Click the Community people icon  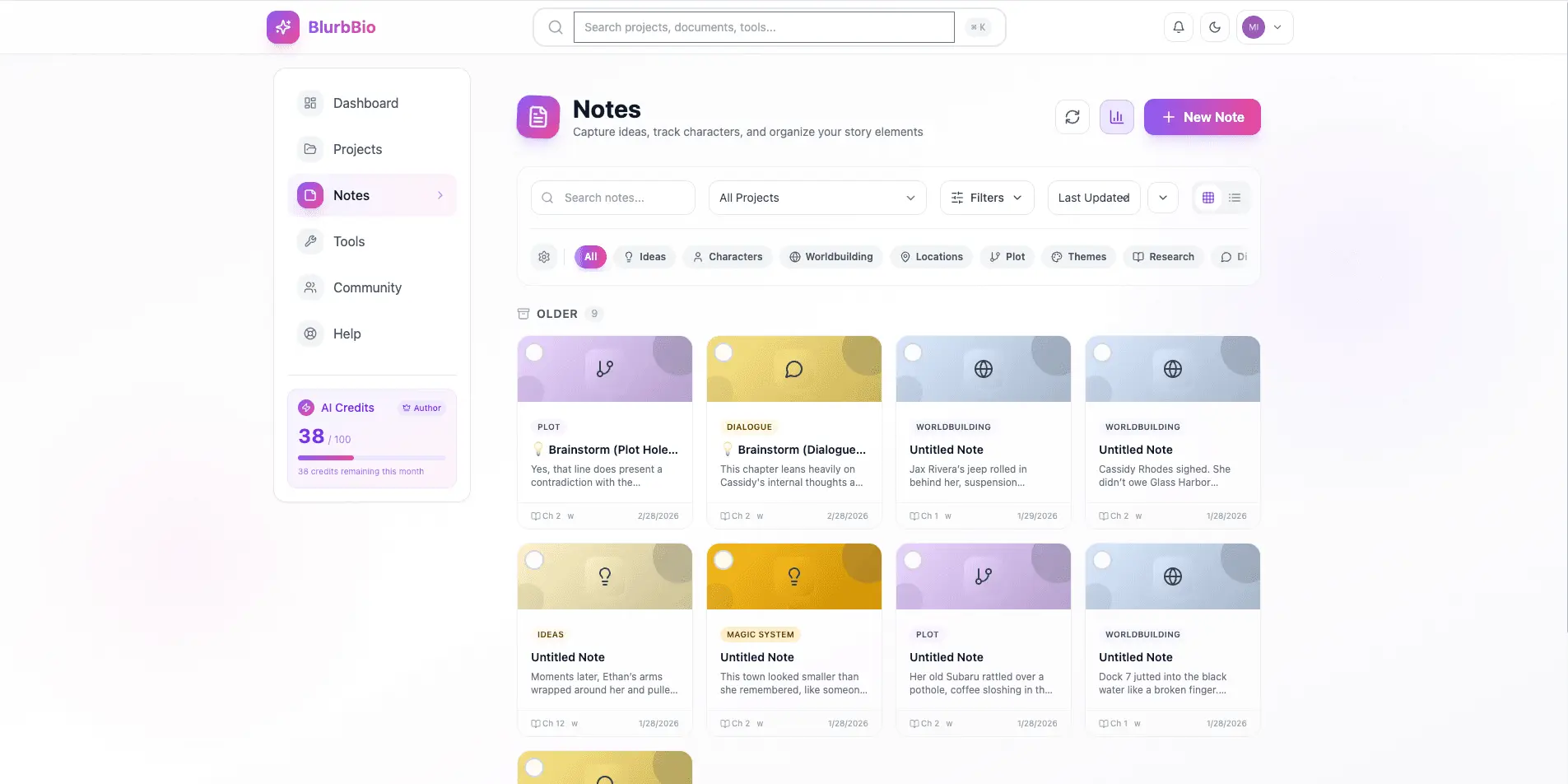pyautogui.click(x=310, y=287)
